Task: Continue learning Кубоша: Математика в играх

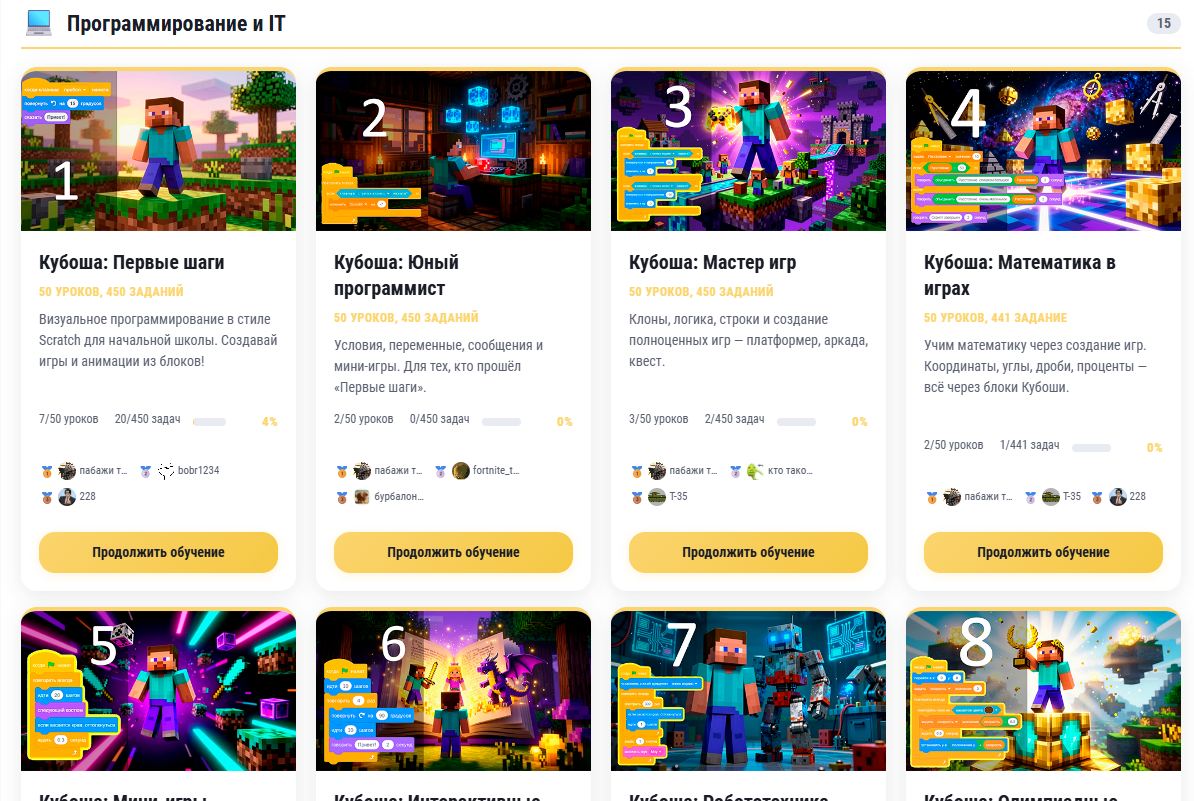Action: pyautogui.click(x=1043, y=552)
